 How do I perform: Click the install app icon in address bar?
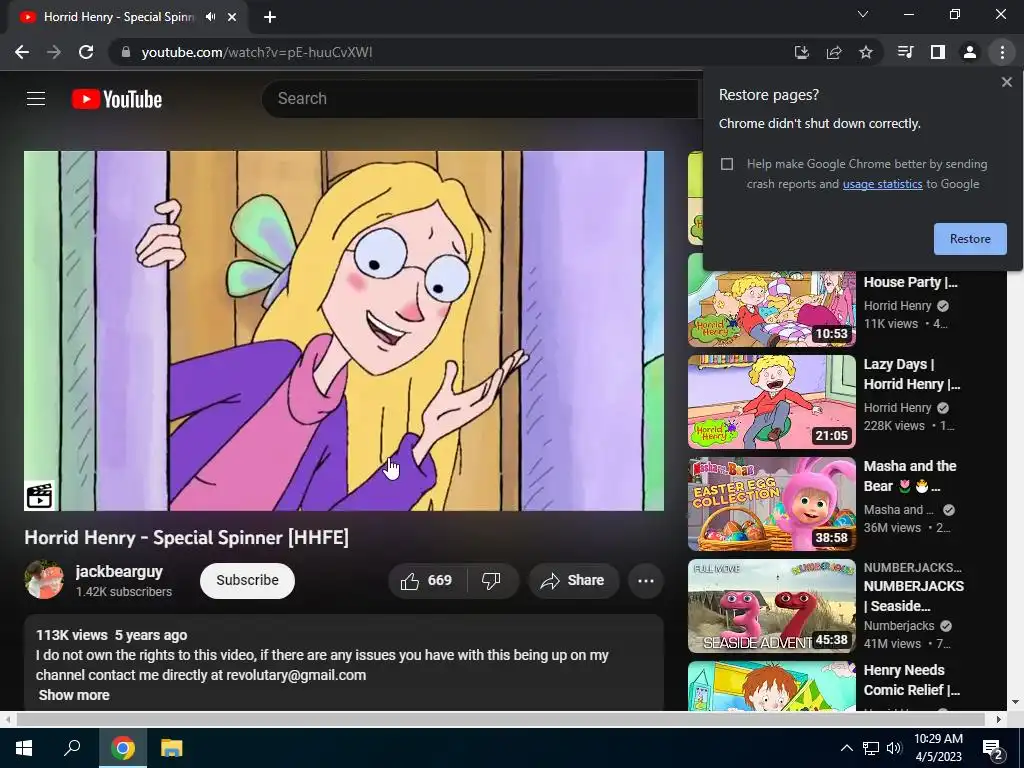click(801, 52)
